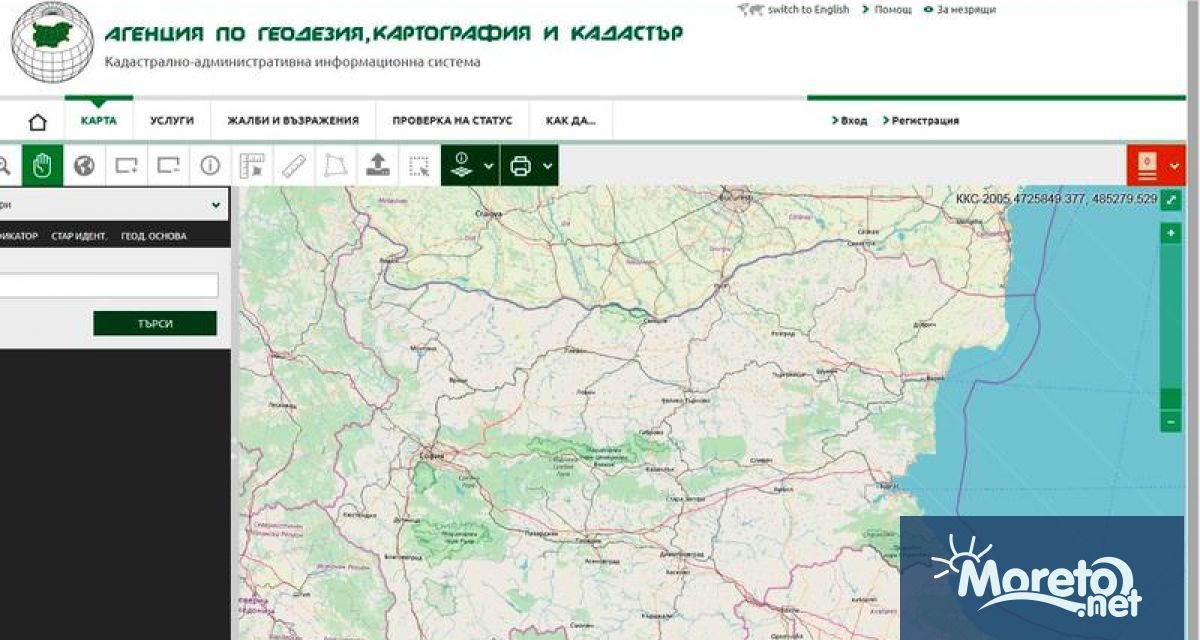Click the globe full-extent icon
This screenshot has width=1200, height=640.
coord(83,165)
